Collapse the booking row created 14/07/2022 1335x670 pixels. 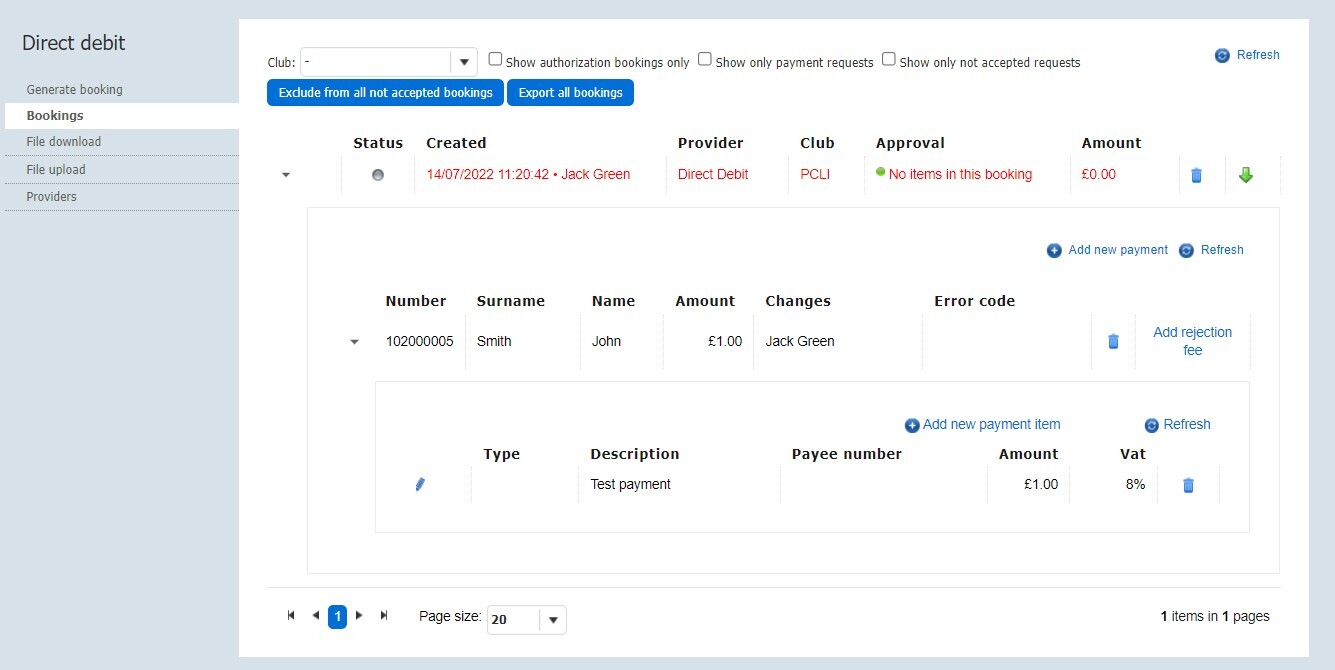pos(286,175)
